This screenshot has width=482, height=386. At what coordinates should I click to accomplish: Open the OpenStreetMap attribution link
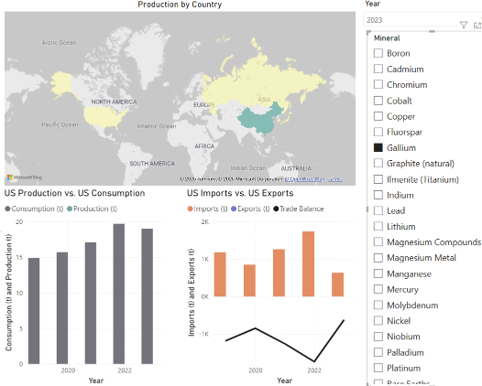[305, 179]
